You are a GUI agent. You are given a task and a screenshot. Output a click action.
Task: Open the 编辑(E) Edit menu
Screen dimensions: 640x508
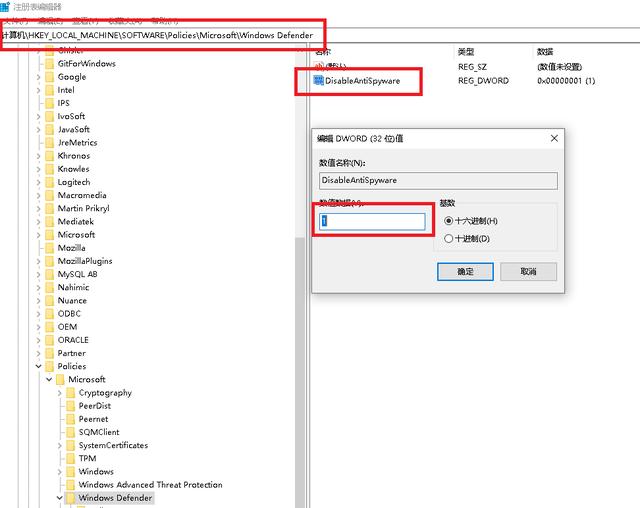(50, 21)
